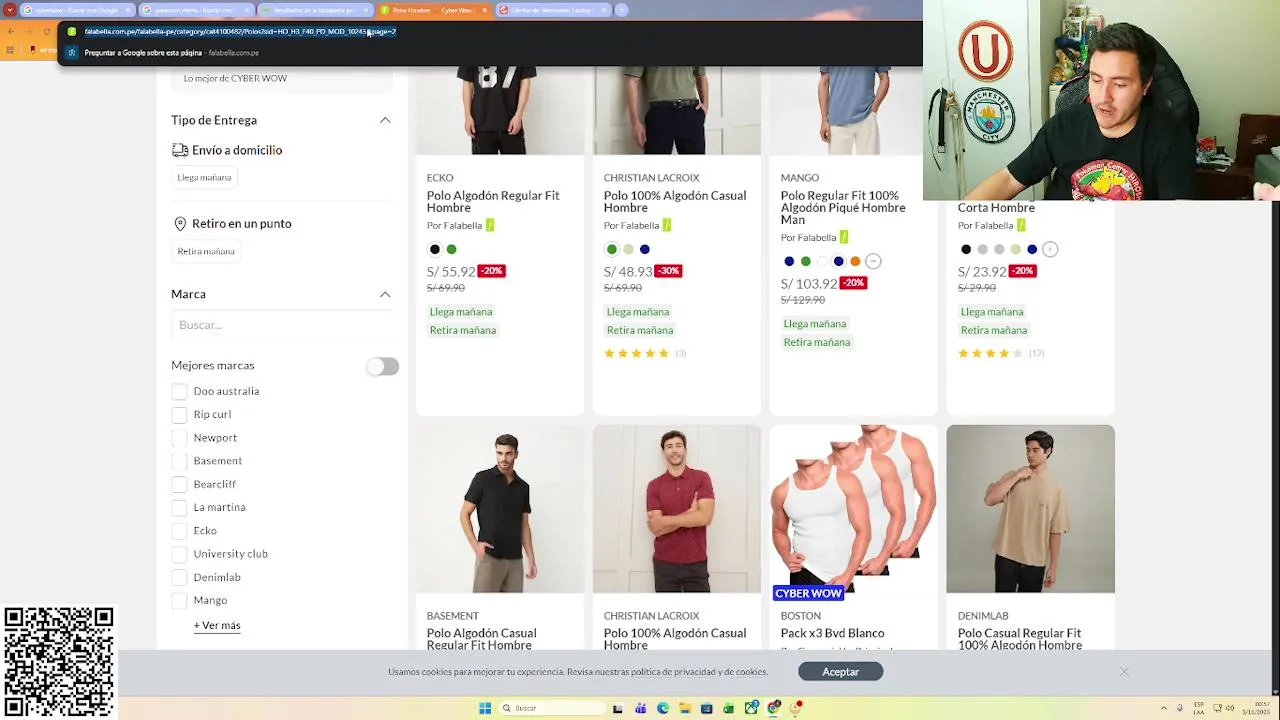The width and height of the screenshot is (1280, 720).
Task: Click the Google icon in Preguntar a Google suggestion
Action: point(72,53)
